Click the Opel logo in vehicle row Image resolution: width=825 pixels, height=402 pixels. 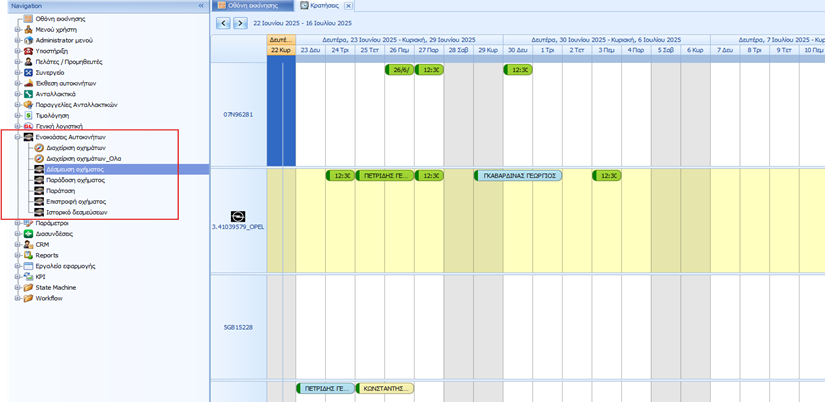click(x=238, y=216)
